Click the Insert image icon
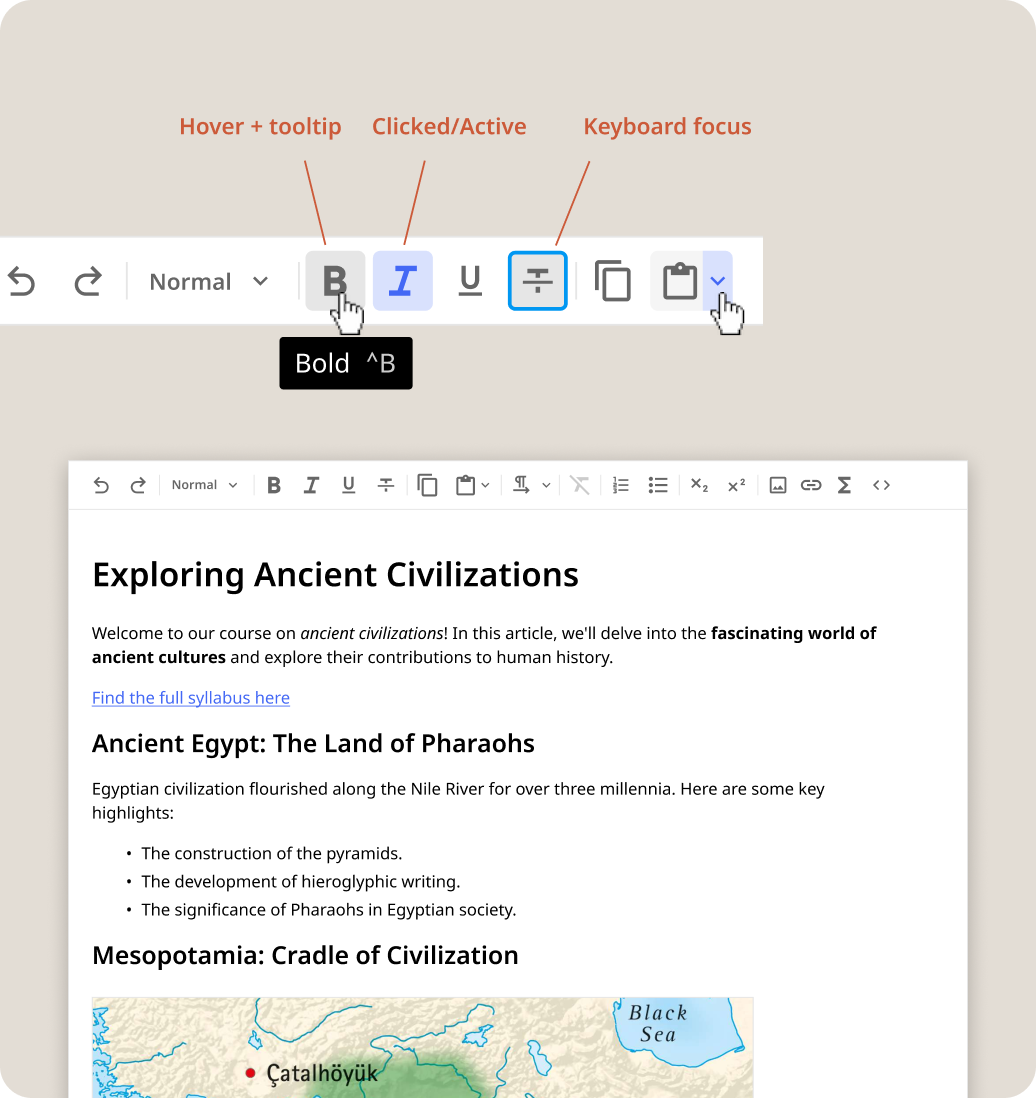 click(x=778, y=485)
